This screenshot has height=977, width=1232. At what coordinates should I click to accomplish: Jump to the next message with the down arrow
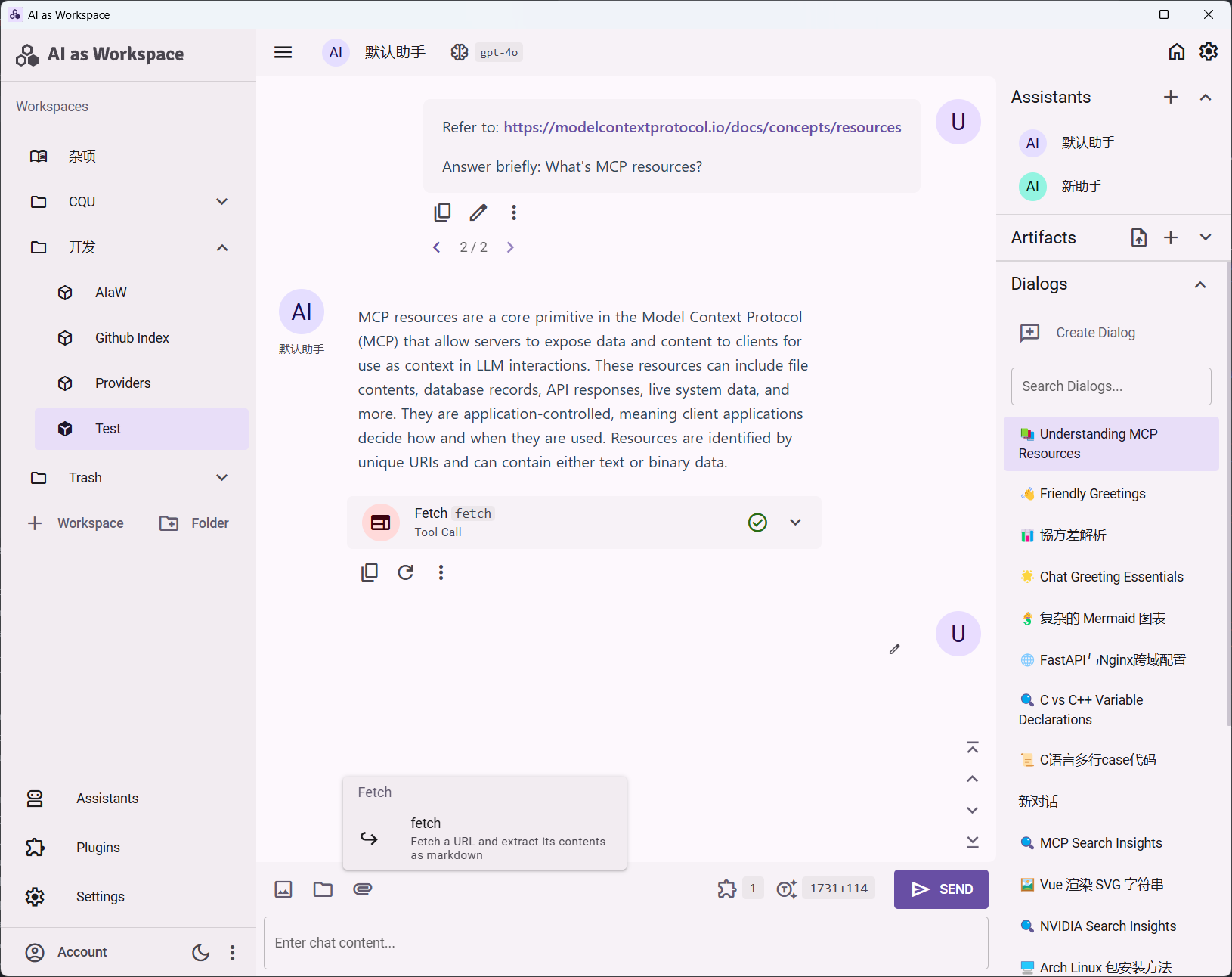tap(973, 810)
